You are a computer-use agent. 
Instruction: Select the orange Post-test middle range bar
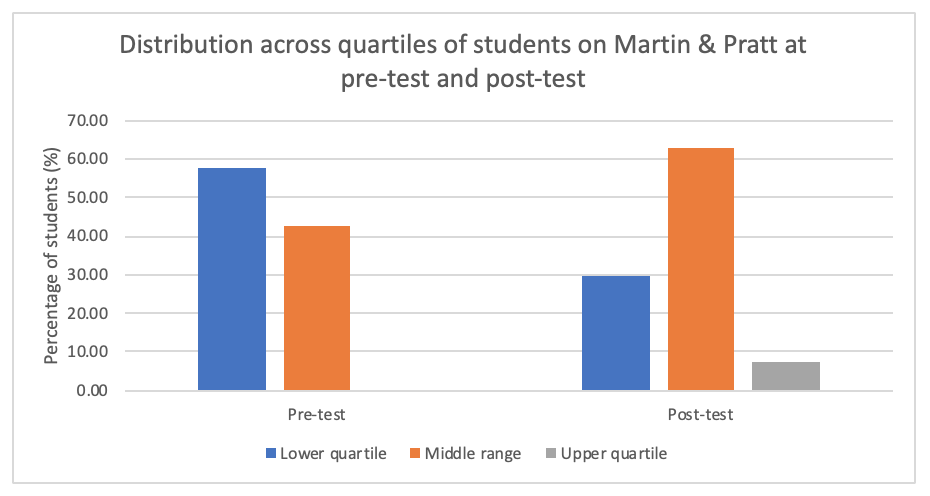click(x=701, y=269)
